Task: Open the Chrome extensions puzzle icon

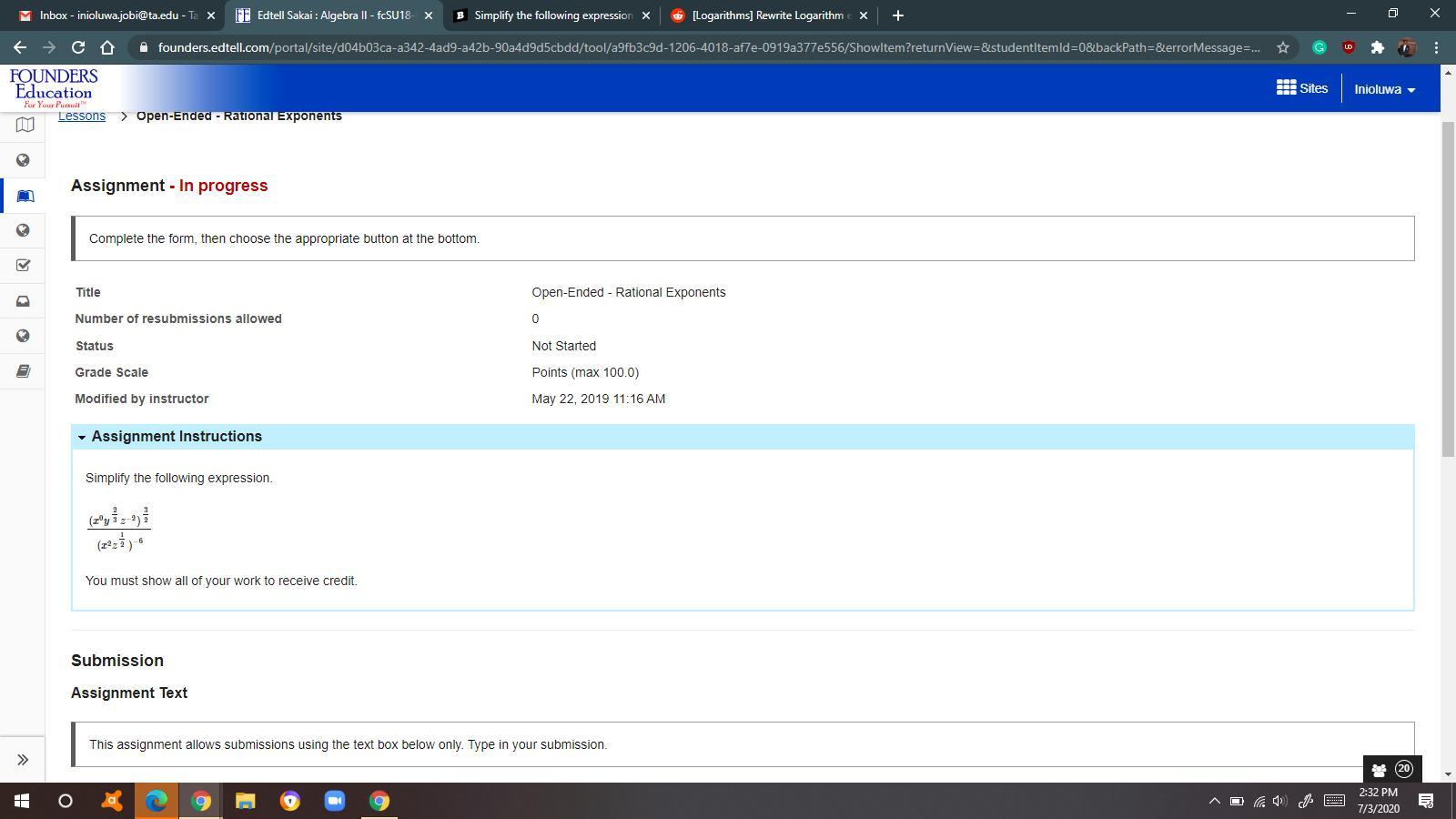Action: (x=1377, y=47)
